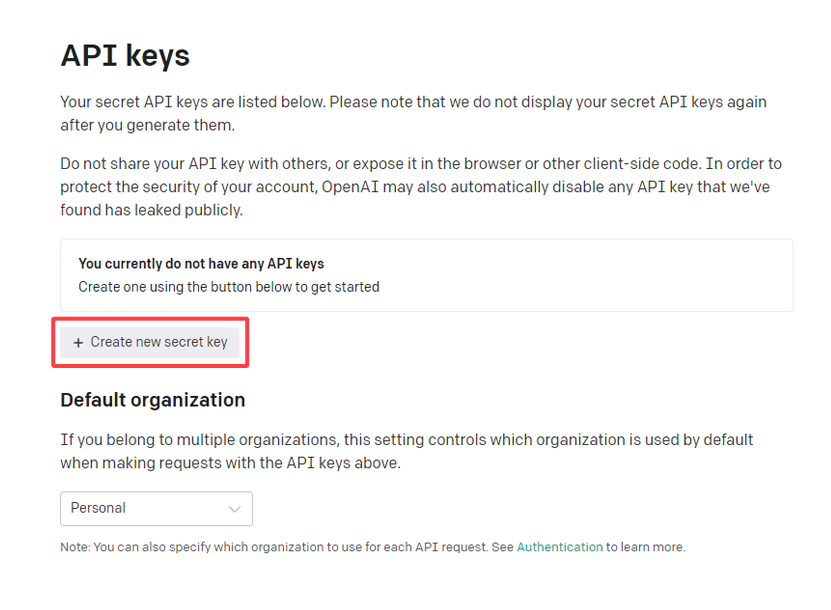
Task: Click the bold no API keys message
Action: (201, 264)
